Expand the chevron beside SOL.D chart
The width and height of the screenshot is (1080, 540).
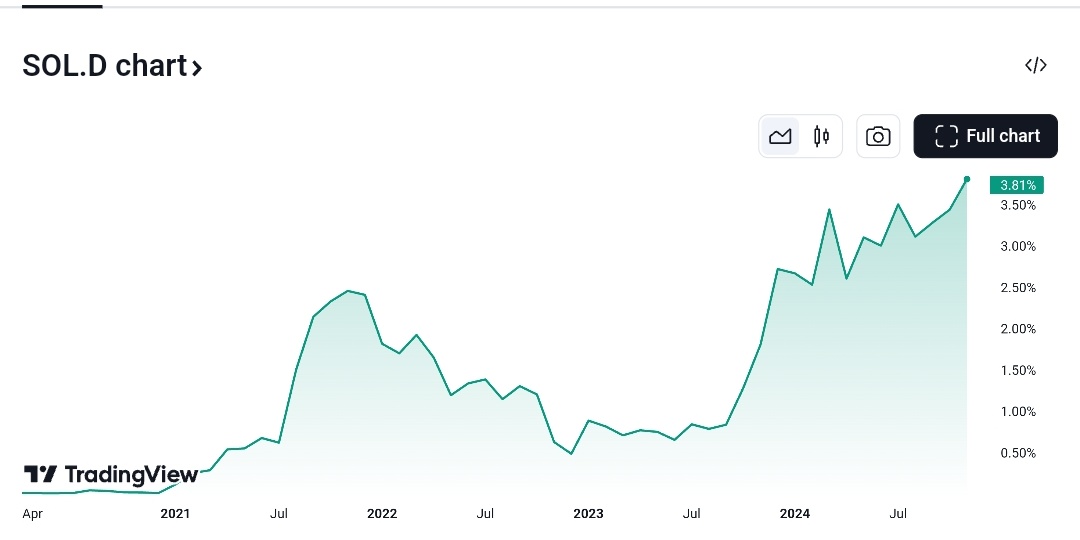tap(198, 68)
